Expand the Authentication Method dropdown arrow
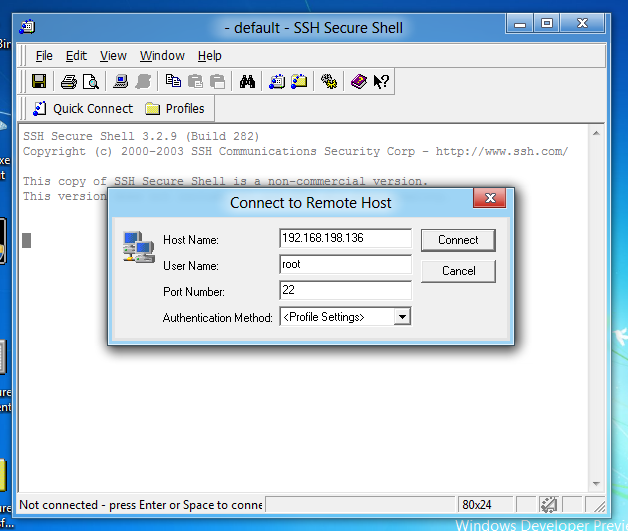 coord(402,317)
